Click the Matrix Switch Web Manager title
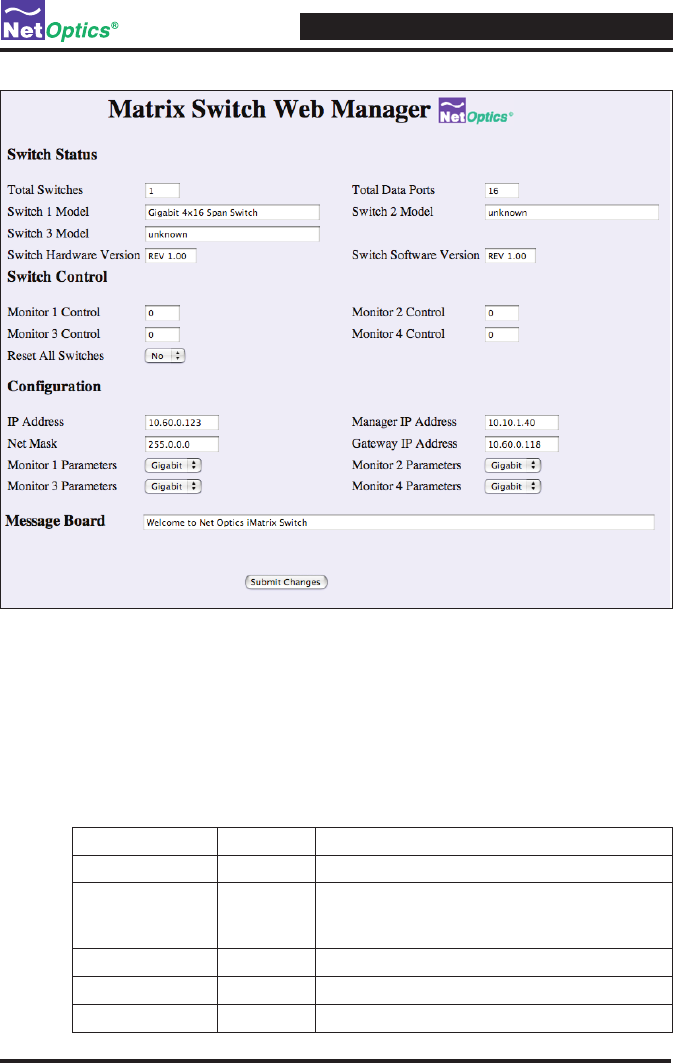The width and height of the screenshot is (673, 1063). pos(269,110)
